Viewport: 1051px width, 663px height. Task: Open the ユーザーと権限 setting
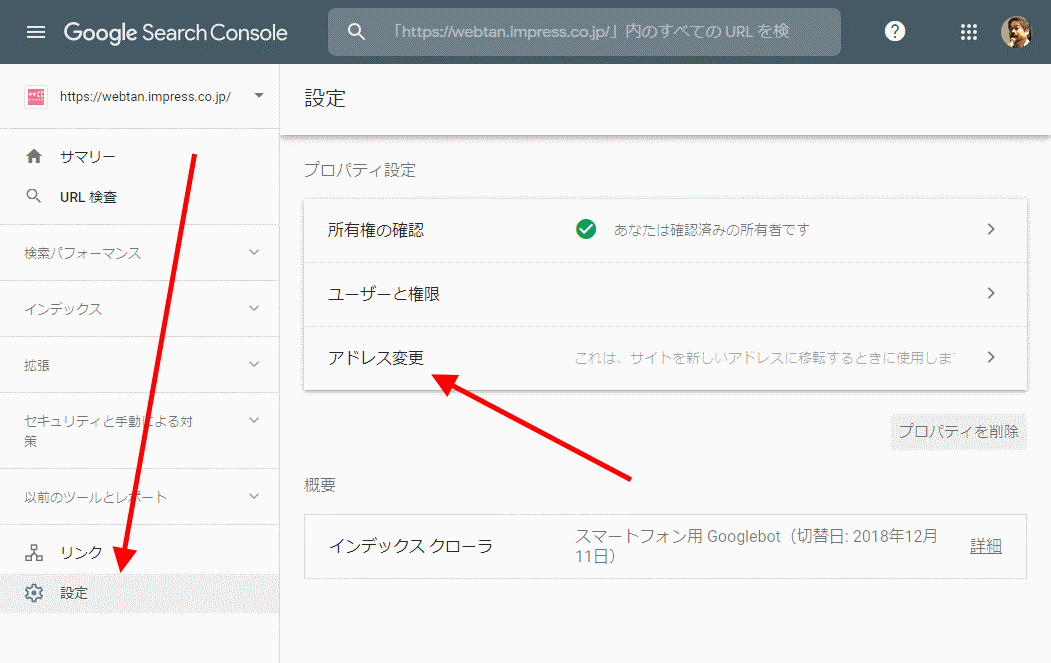665,294
